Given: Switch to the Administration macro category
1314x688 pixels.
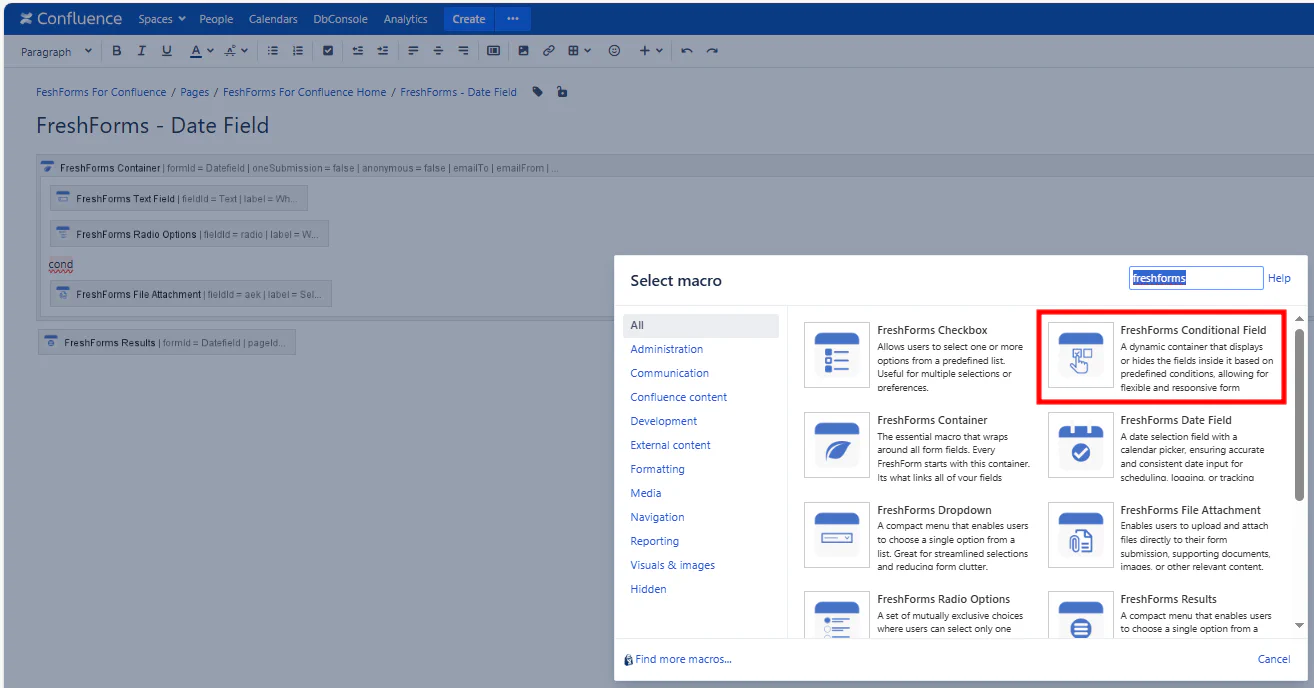Looking at the screenshot, I should (x=668, y=348).
